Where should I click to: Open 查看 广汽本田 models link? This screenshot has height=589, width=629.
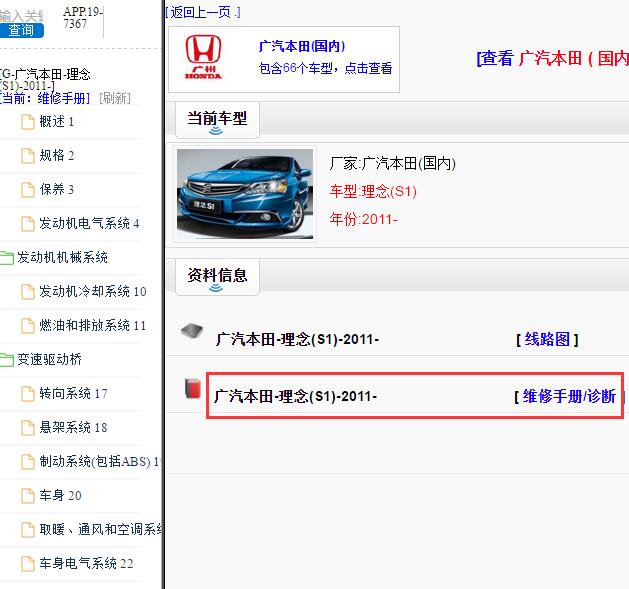point(552,59)
